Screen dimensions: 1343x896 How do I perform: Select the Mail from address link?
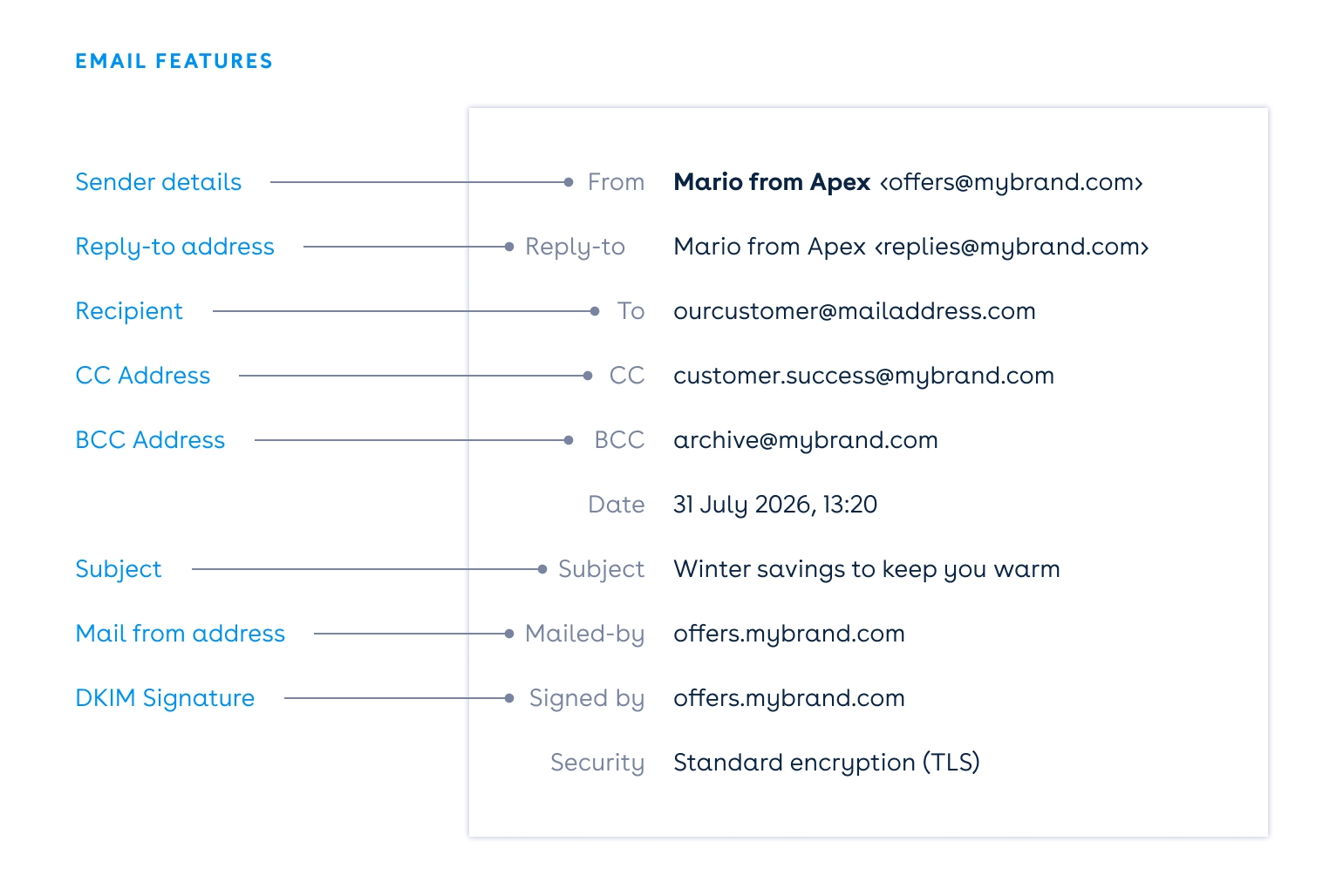click(181, 634)
